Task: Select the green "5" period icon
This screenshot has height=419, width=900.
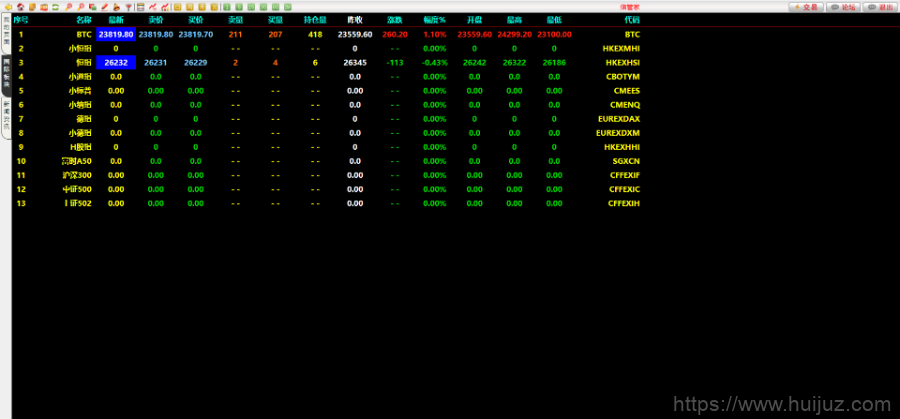Action: 239,7
